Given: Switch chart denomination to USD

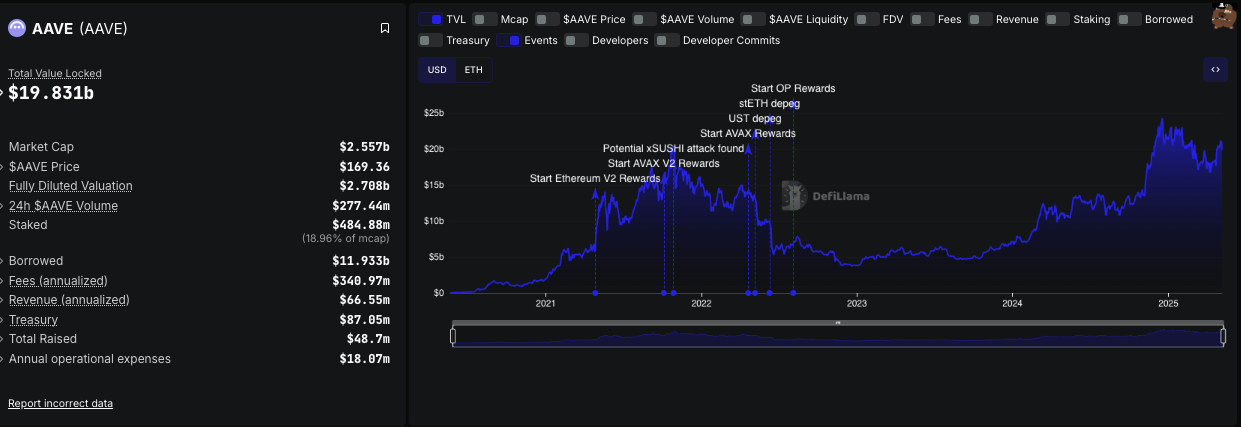Looking at the screenshot, I should click(x=437, y=70).
